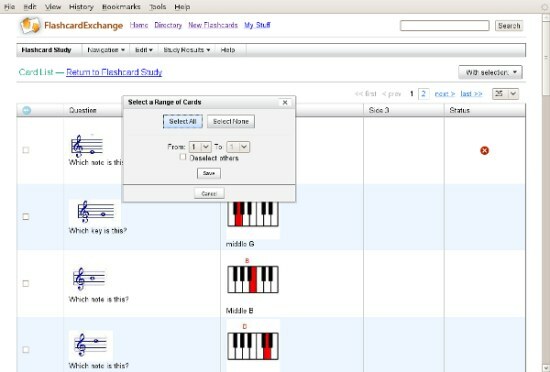Click the FlashcardExchange logo icon

(x=30, y=26)
